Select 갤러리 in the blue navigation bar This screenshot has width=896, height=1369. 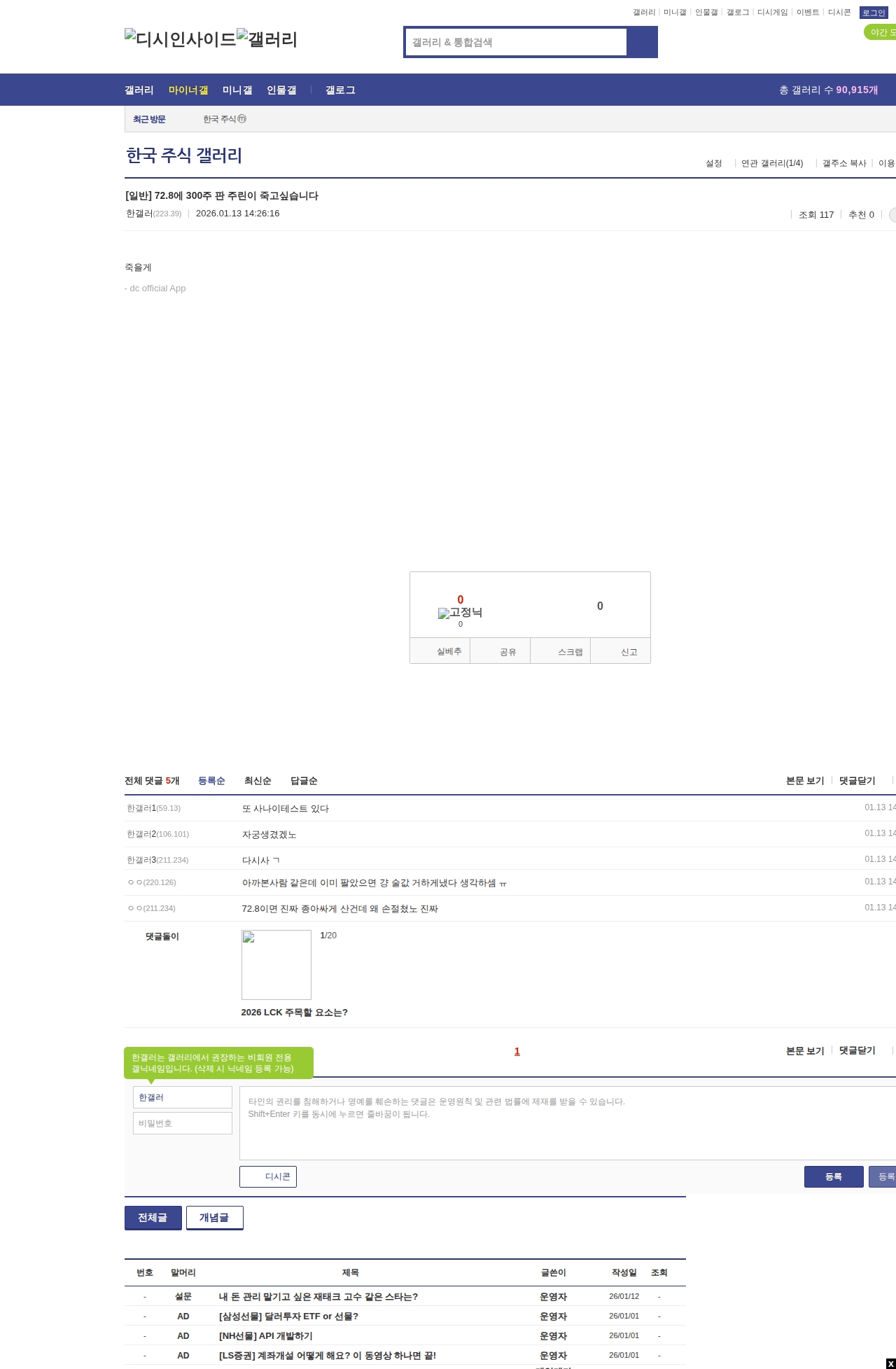[139, 90]
